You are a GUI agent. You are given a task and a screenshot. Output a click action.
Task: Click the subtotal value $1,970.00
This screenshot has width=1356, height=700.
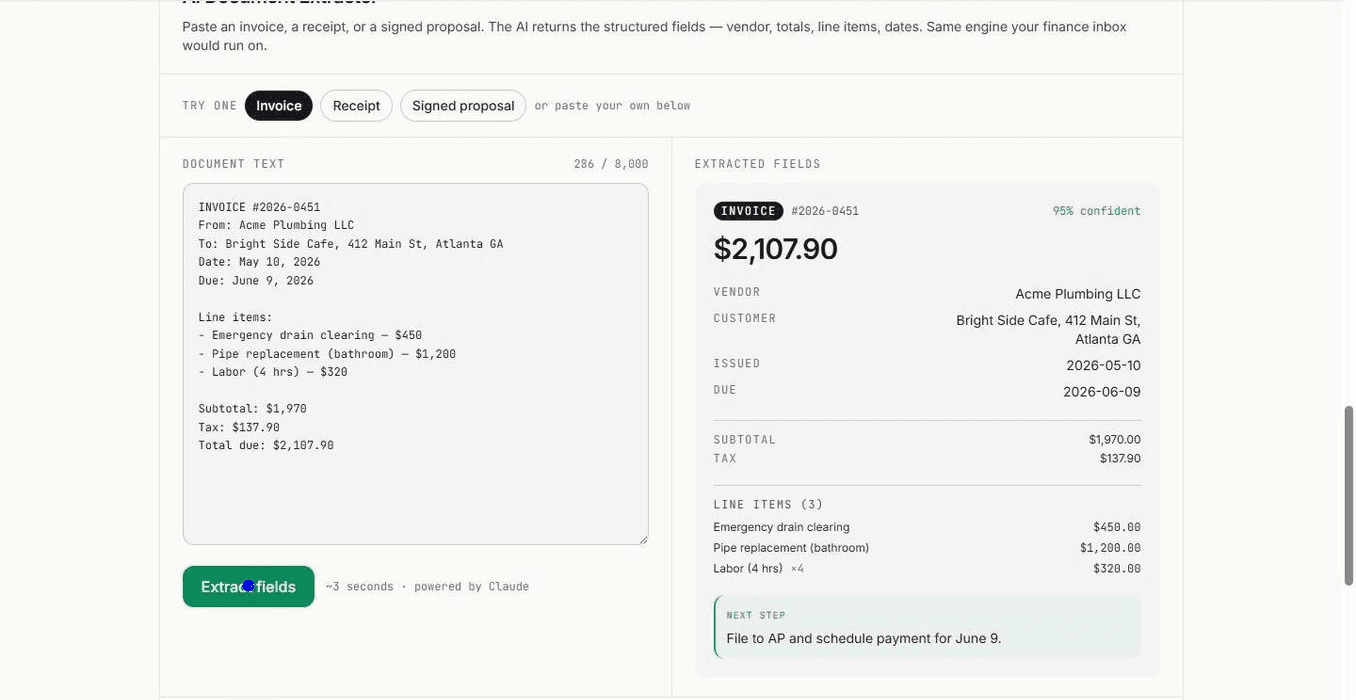coord(1114,440)
